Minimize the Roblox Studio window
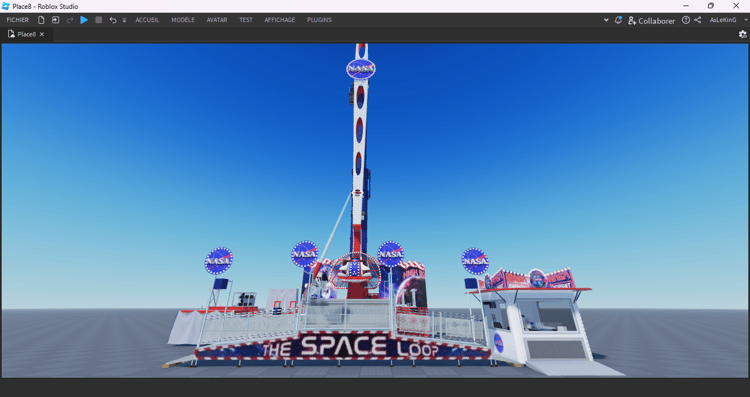 point(686,6)
